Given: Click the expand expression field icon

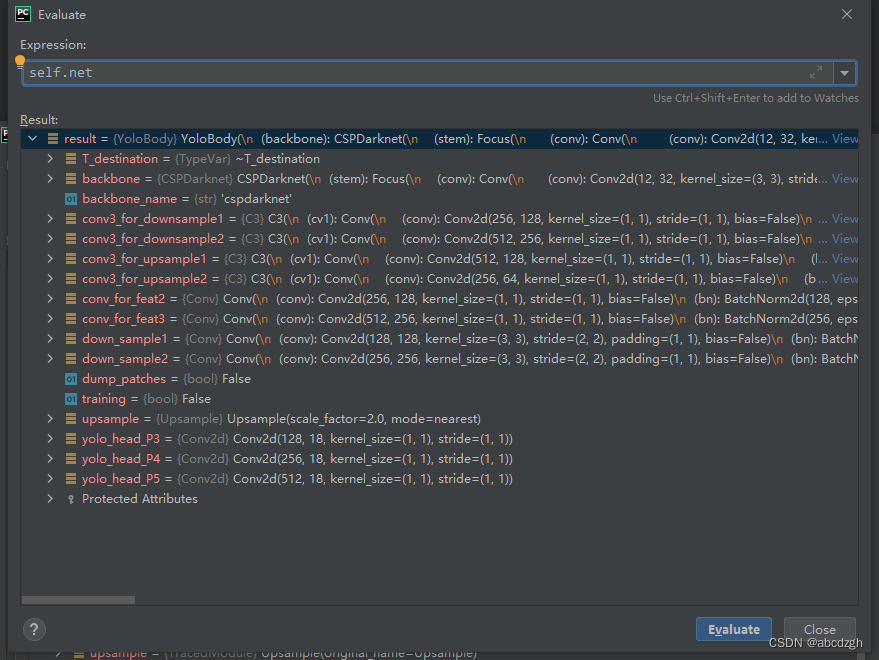Looking at the screenshot, I should pyautogui.click(x=816, y=72).
